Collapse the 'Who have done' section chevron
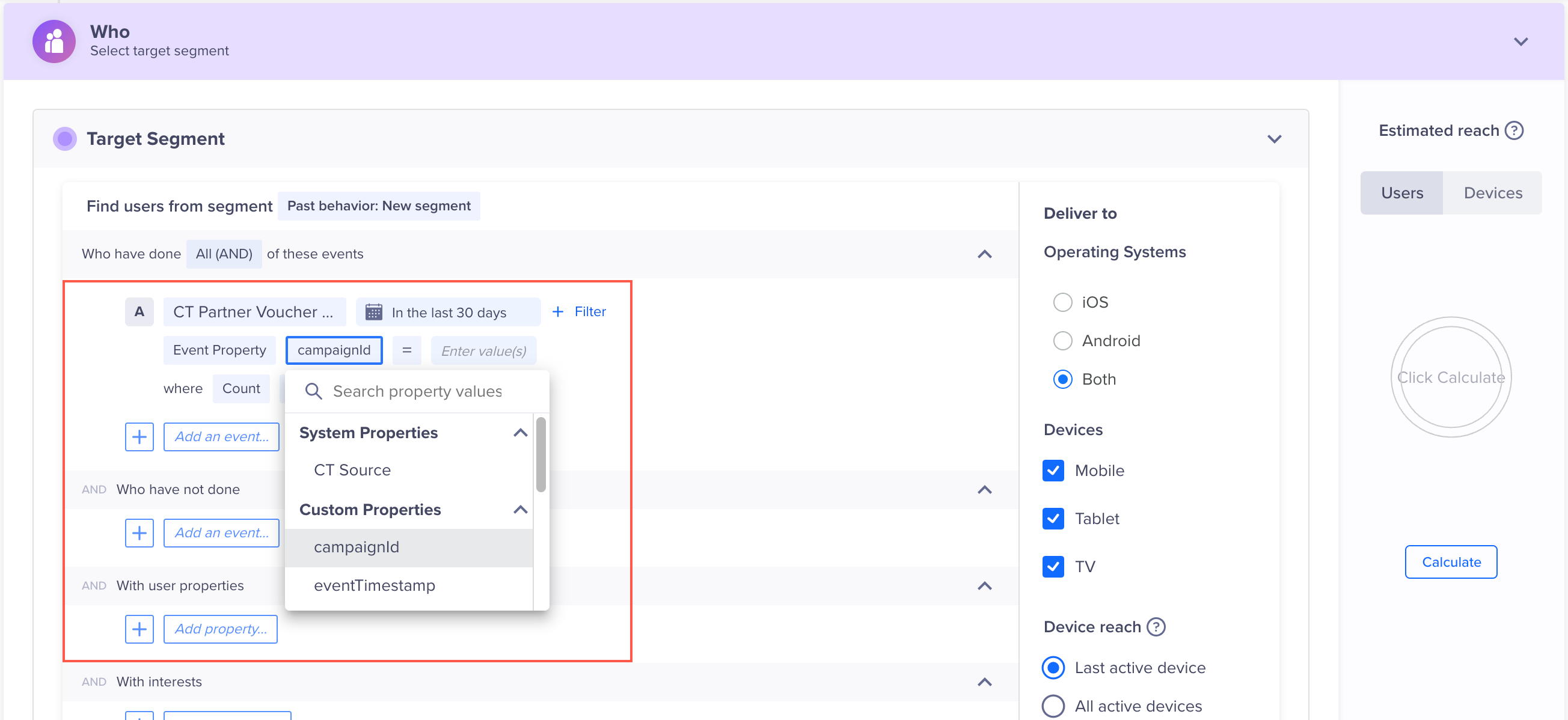The width and height of the screenshot is (1568, 720). (x=984, y=254)
